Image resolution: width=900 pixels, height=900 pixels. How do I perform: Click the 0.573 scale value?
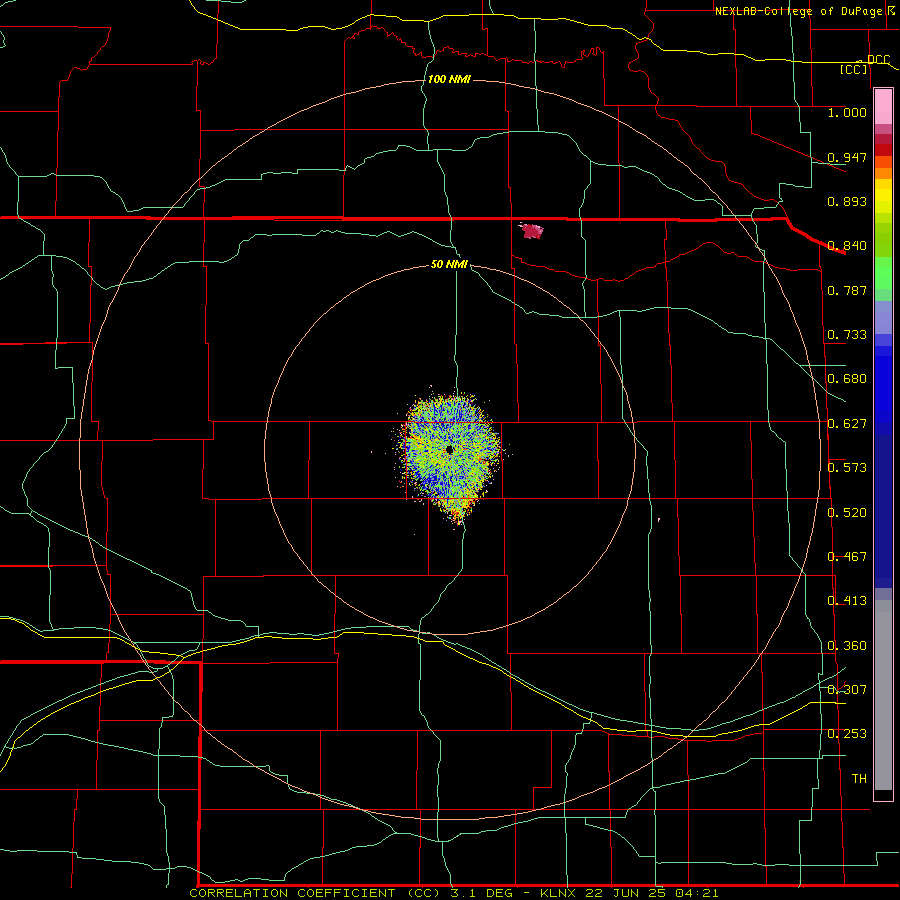(x=847, y=468)
